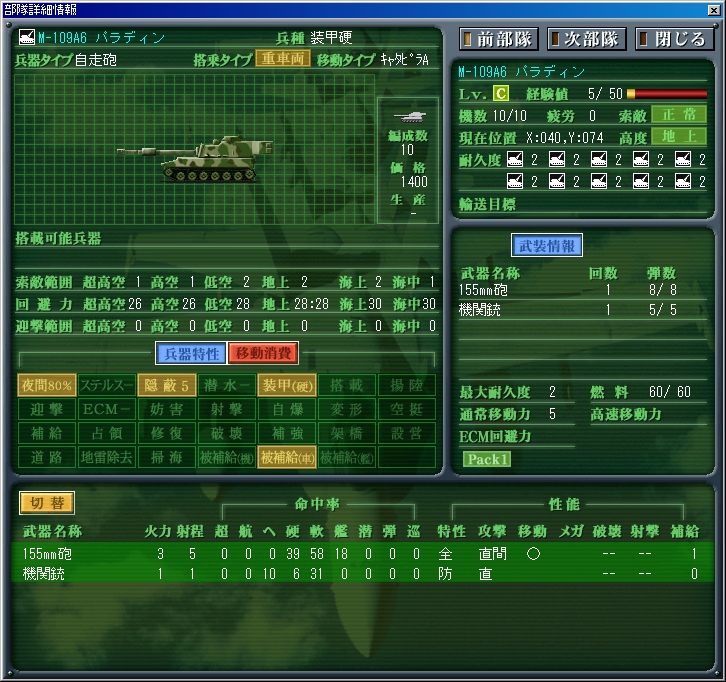Click the experience progress bar
This screenshot has height=682, width=726.
[x=667, y=94]
